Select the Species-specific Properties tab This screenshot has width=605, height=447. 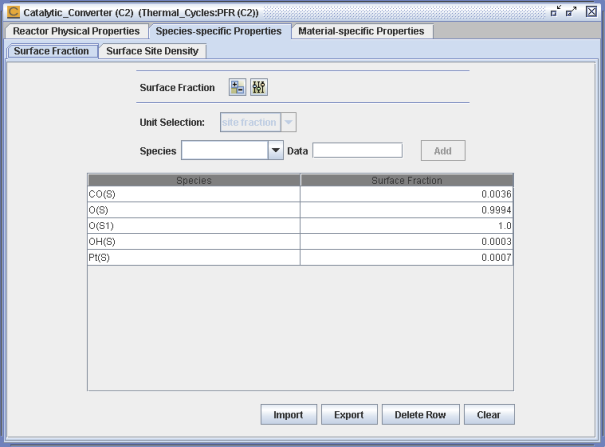coord(218,31)
